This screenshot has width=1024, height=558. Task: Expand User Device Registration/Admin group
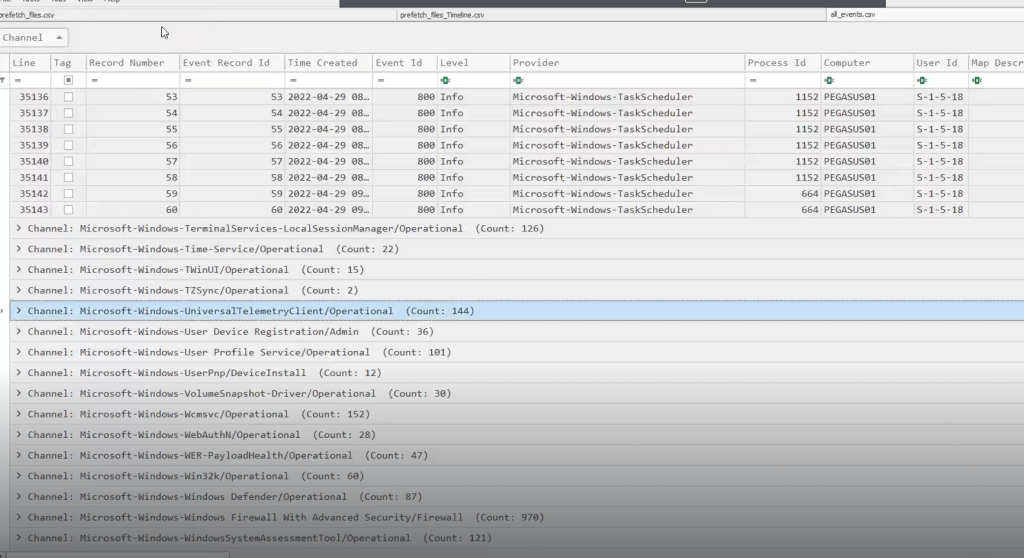point(18,332)
